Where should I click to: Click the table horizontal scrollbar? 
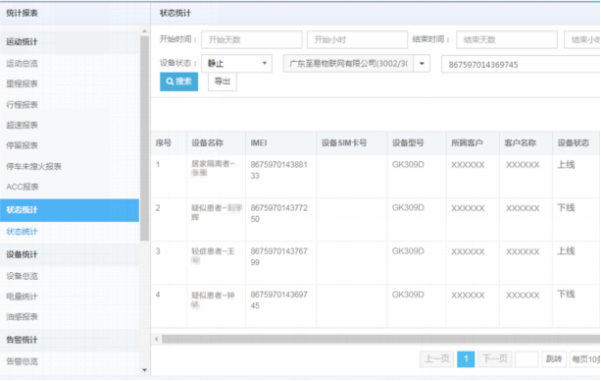click(381, 339)
